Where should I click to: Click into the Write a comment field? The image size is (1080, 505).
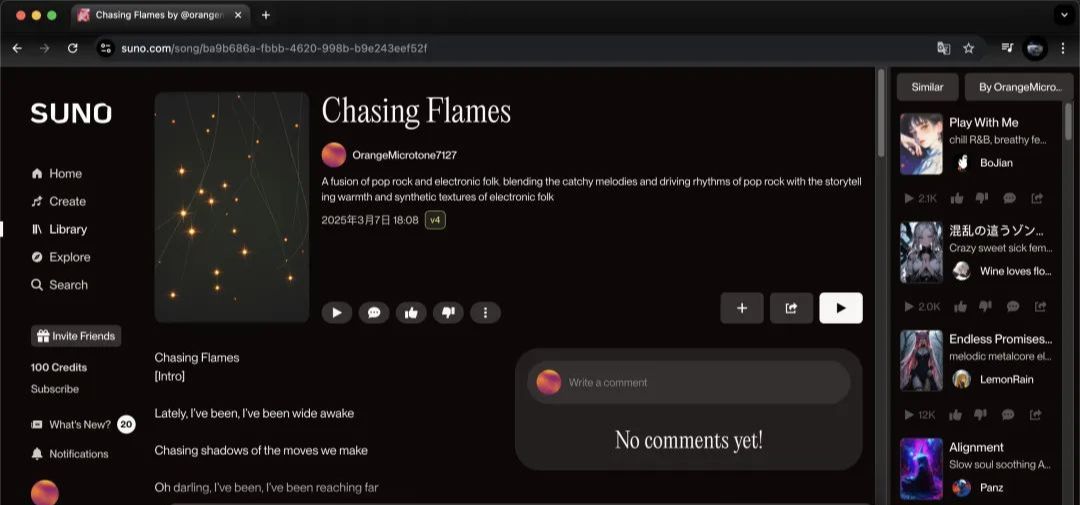coord(700,382)
